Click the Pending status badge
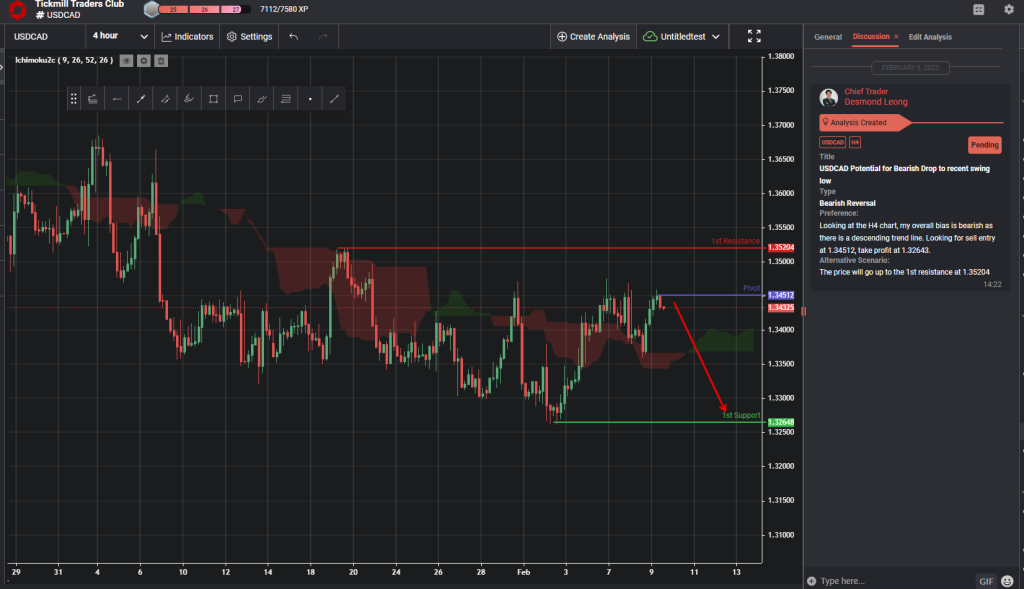1024x589 pixels. click(x=984, y=144)
